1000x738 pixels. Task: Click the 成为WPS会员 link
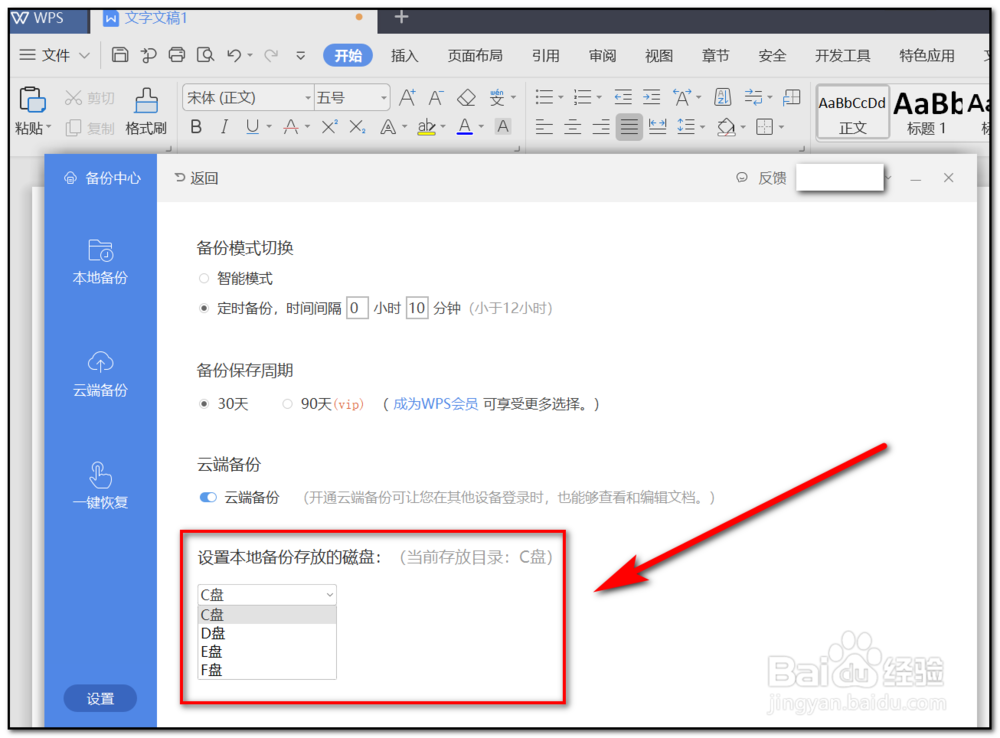coord(435,404)
